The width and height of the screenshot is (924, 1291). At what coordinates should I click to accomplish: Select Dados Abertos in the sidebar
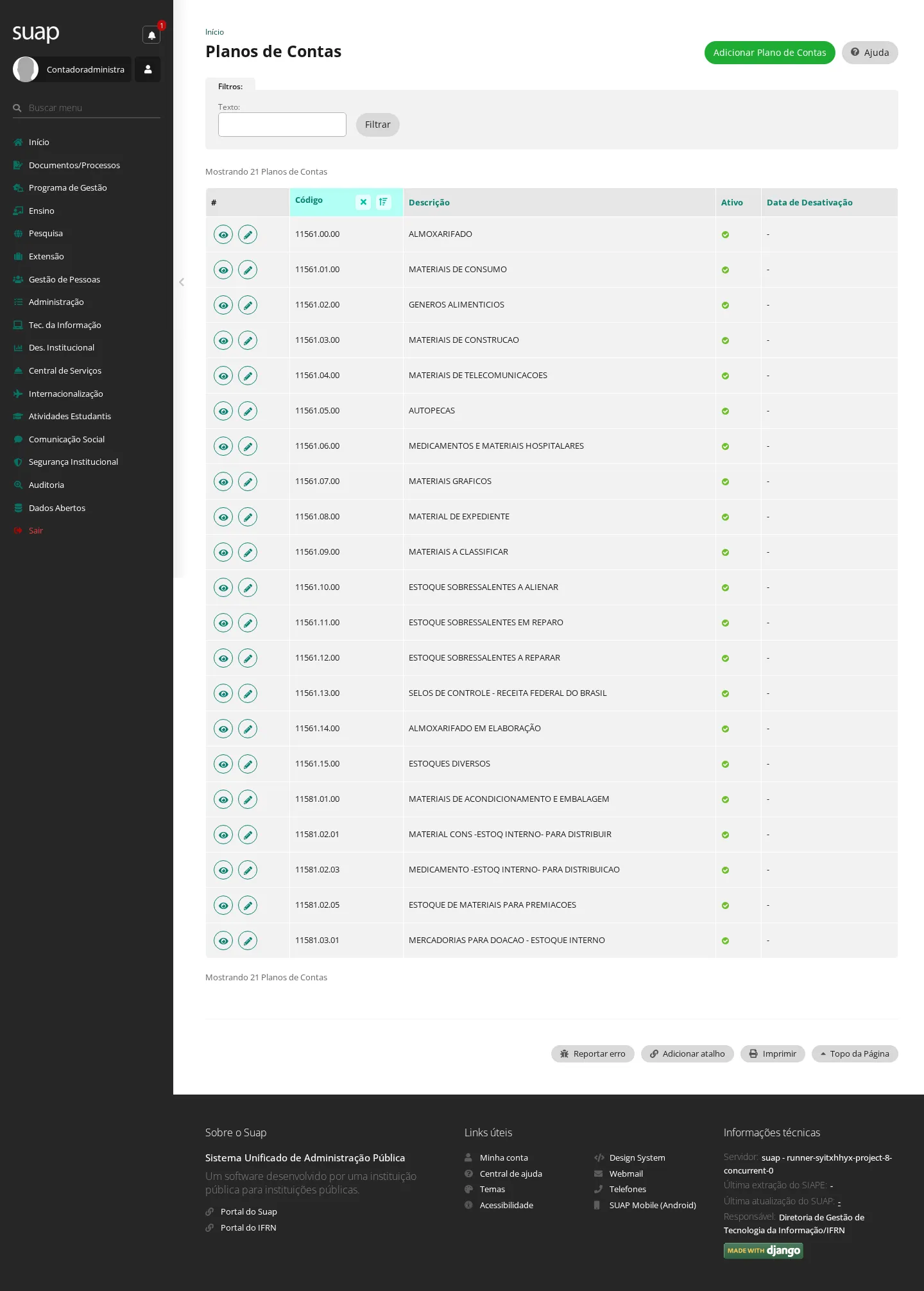(57, 508)
